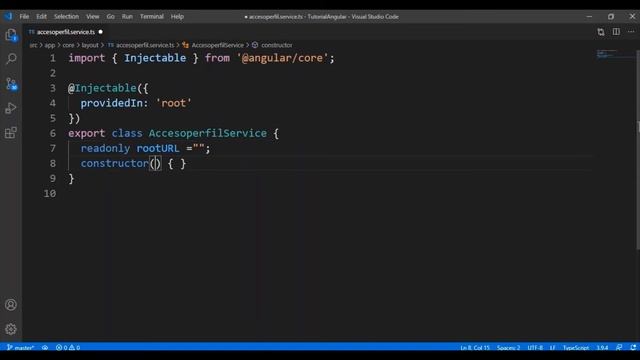Image resolution: width=640 pixels, height=360 pixels.
Task: Change language mode TypeScript
Action: [x=576, y=348]
